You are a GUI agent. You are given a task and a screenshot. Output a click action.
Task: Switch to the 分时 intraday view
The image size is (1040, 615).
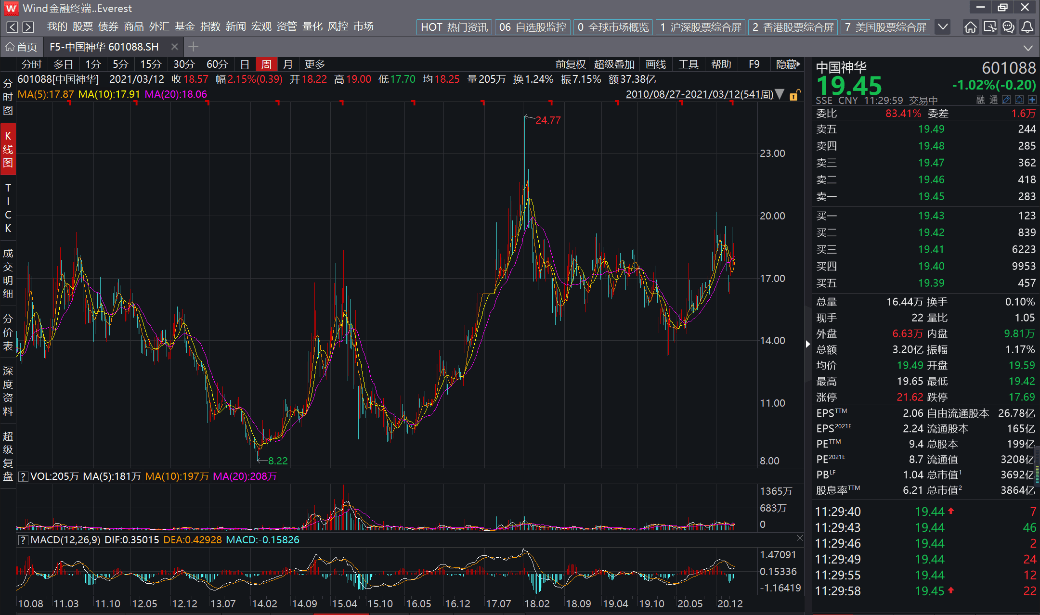31,64
